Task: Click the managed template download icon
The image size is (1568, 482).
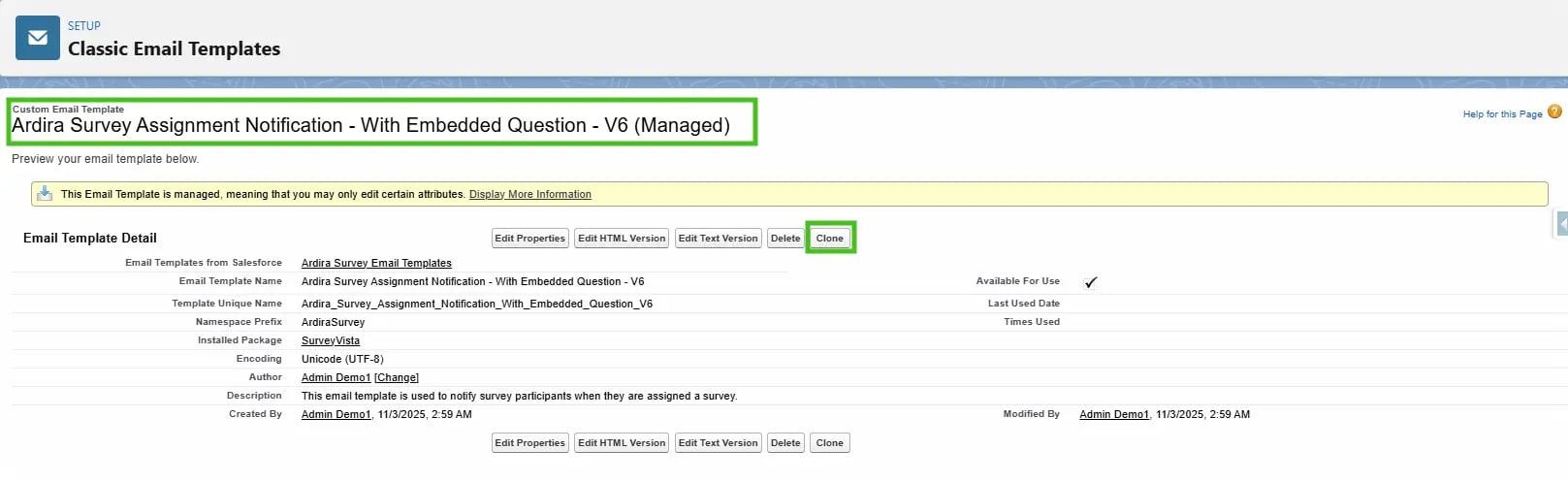Action: pyautogui.click(x=45, y=194)
